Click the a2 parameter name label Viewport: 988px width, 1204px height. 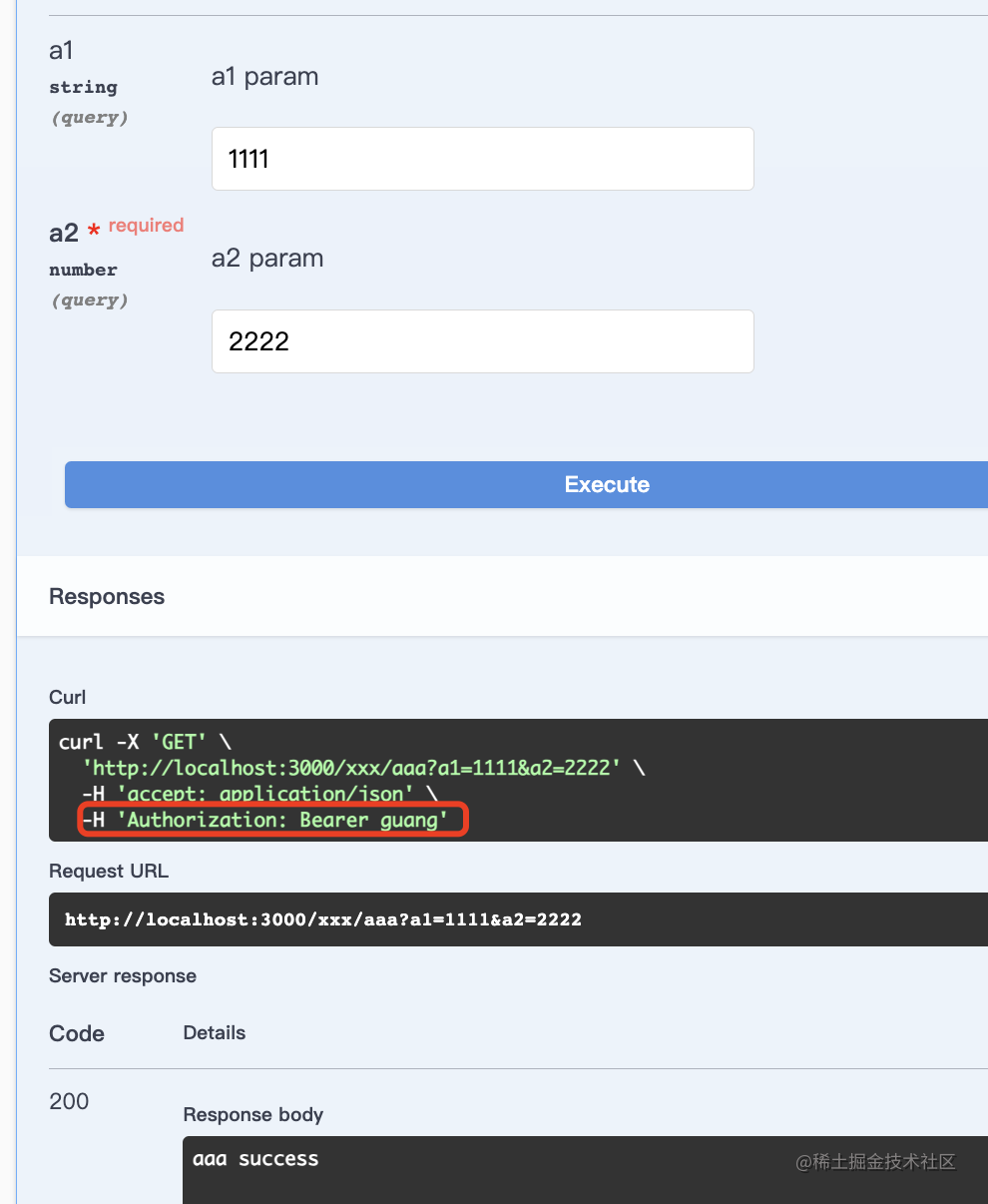click(63, 233)
